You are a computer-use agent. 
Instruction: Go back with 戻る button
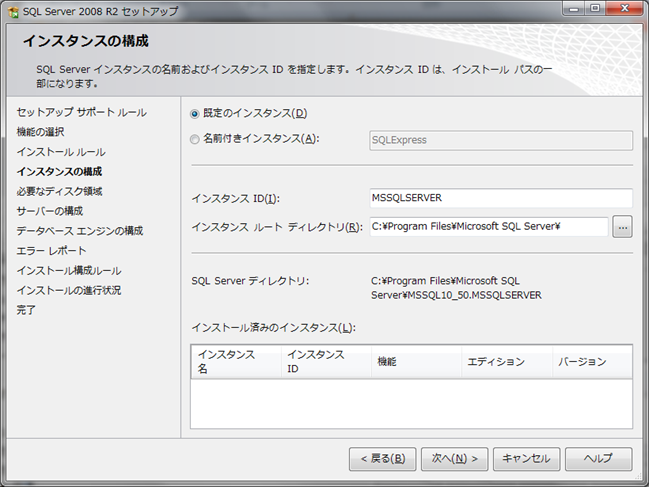click(x=382, y=459)
